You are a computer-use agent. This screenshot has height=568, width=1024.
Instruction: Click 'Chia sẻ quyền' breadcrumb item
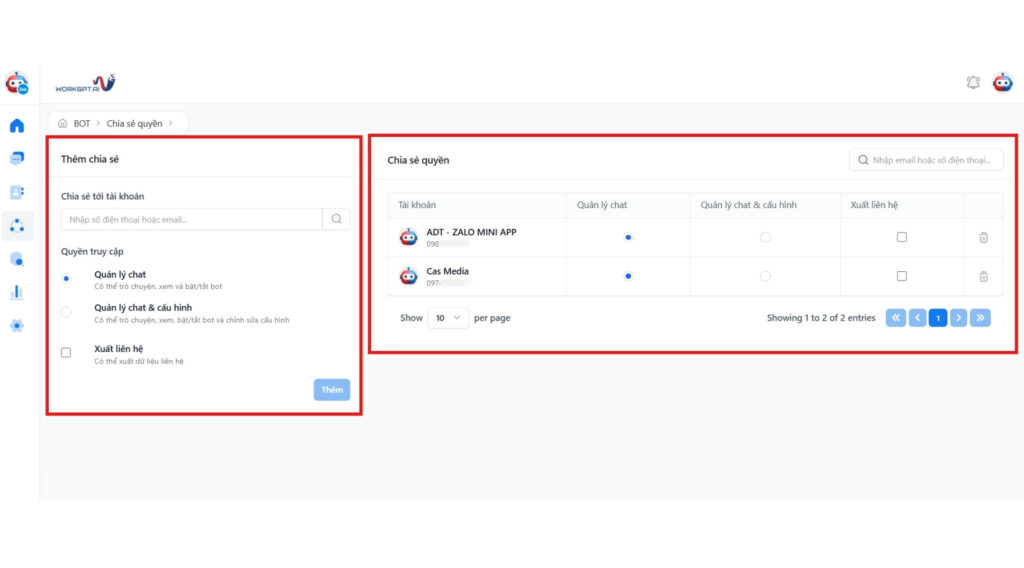click(x=134, y=124)
